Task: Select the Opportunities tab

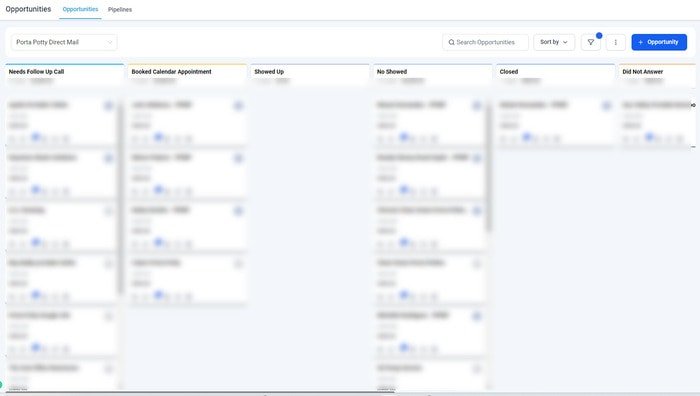Action: pos(80,9)
